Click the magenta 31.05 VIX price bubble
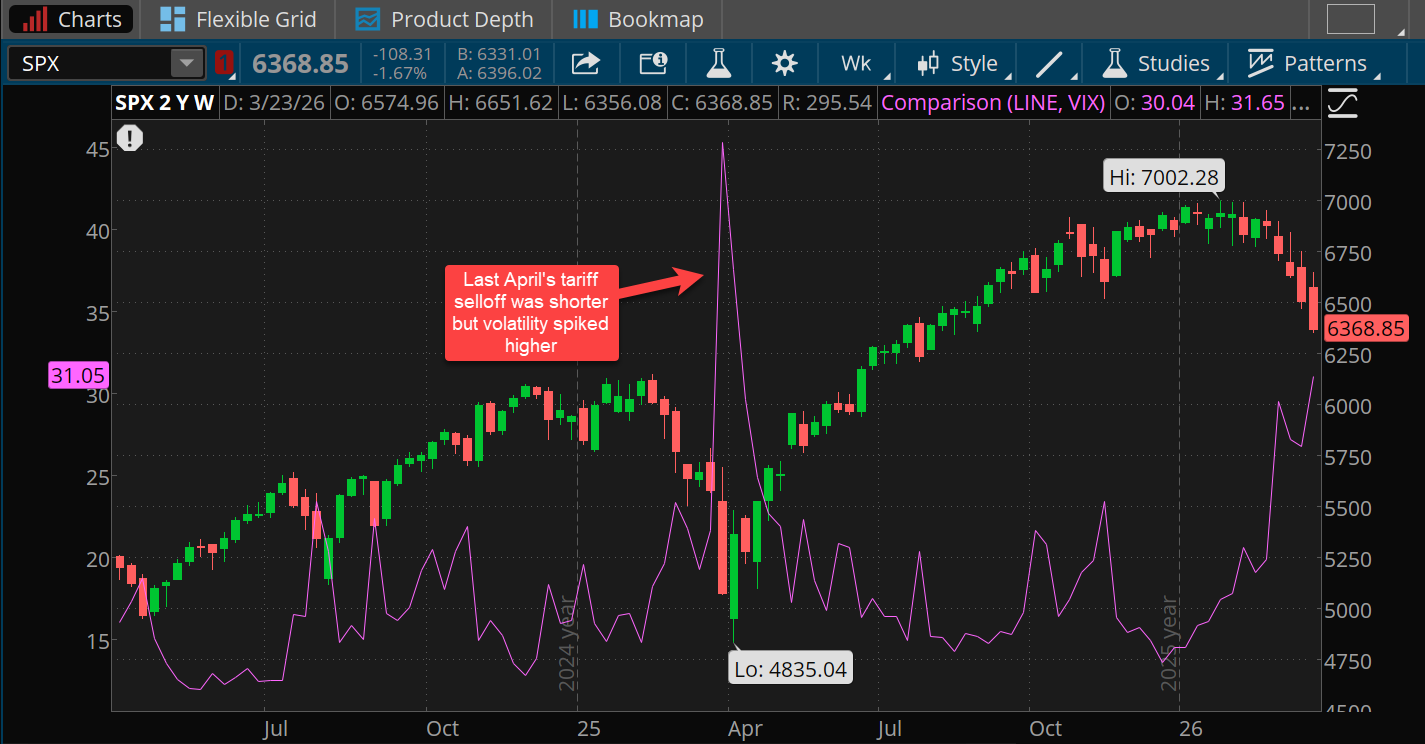Image resolution: width=1425 pixels, height=744 pixels. [77, 375]
